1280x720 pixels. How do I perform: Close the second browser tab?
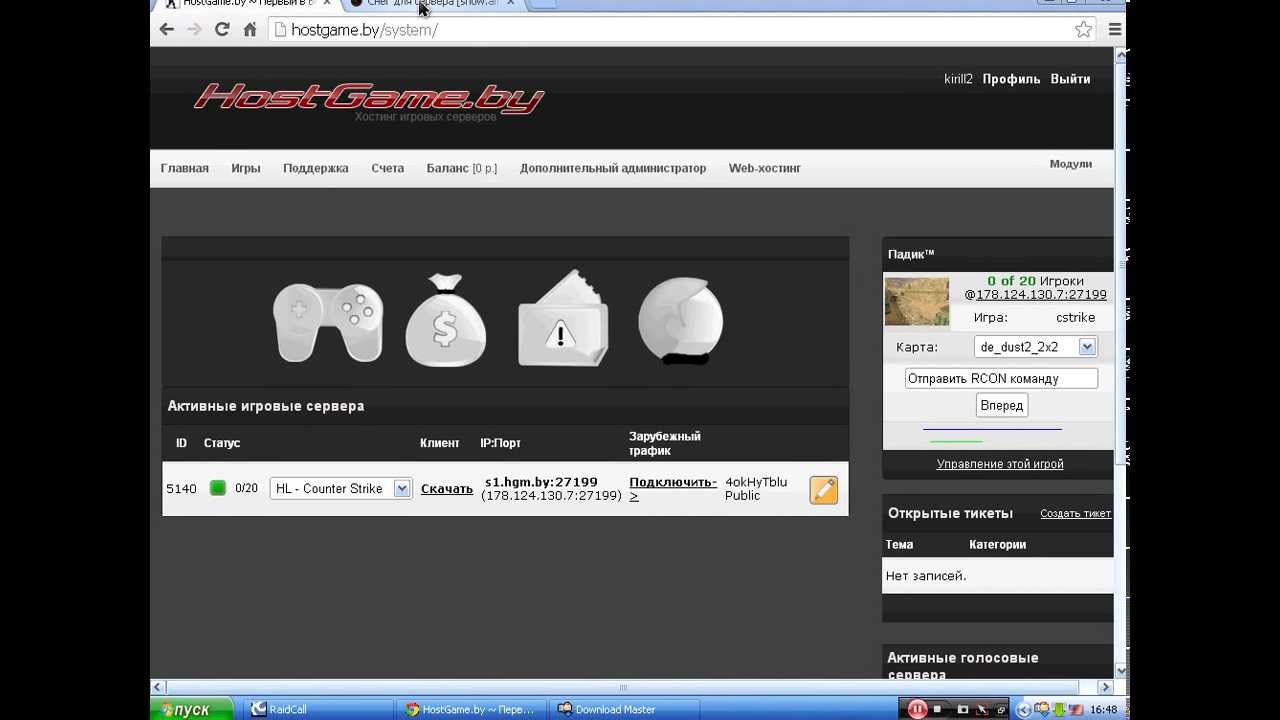[x=510, y=4]
